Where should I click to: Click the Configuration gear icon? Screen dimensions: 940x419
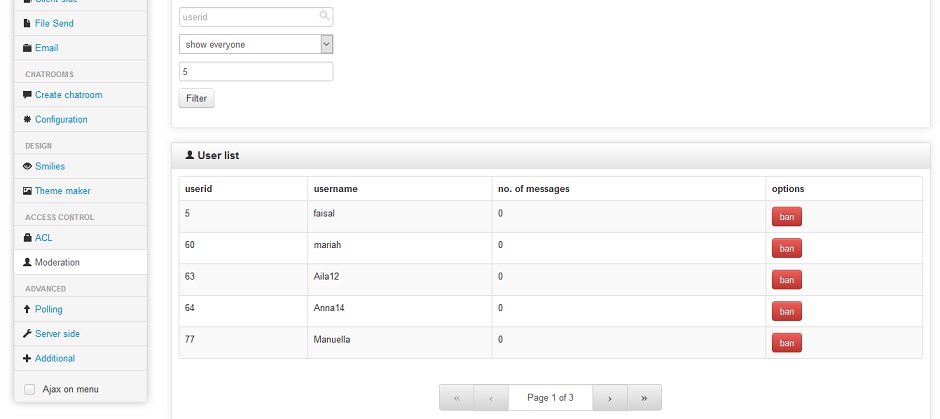pos(27,119)
